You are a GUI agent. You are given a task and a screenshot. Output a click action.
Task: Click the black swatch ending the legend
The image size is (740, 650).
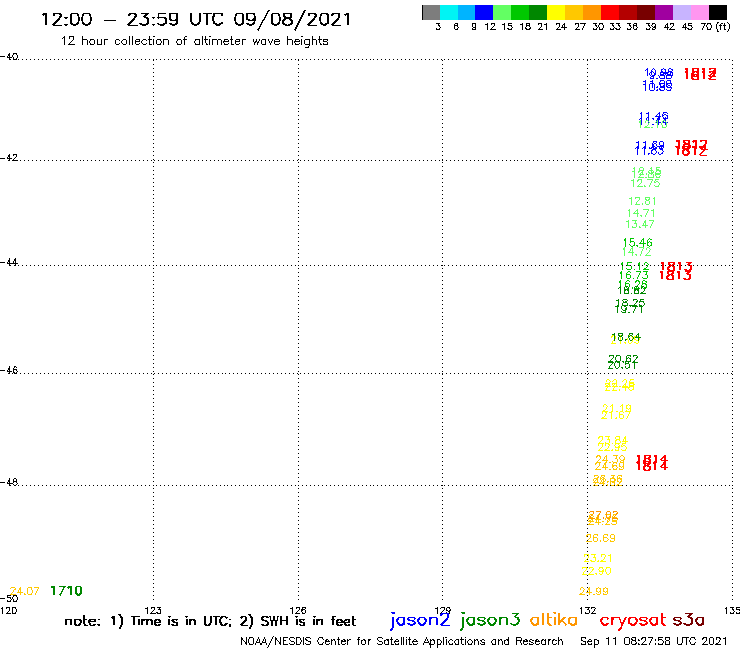[x=717, y=12]
